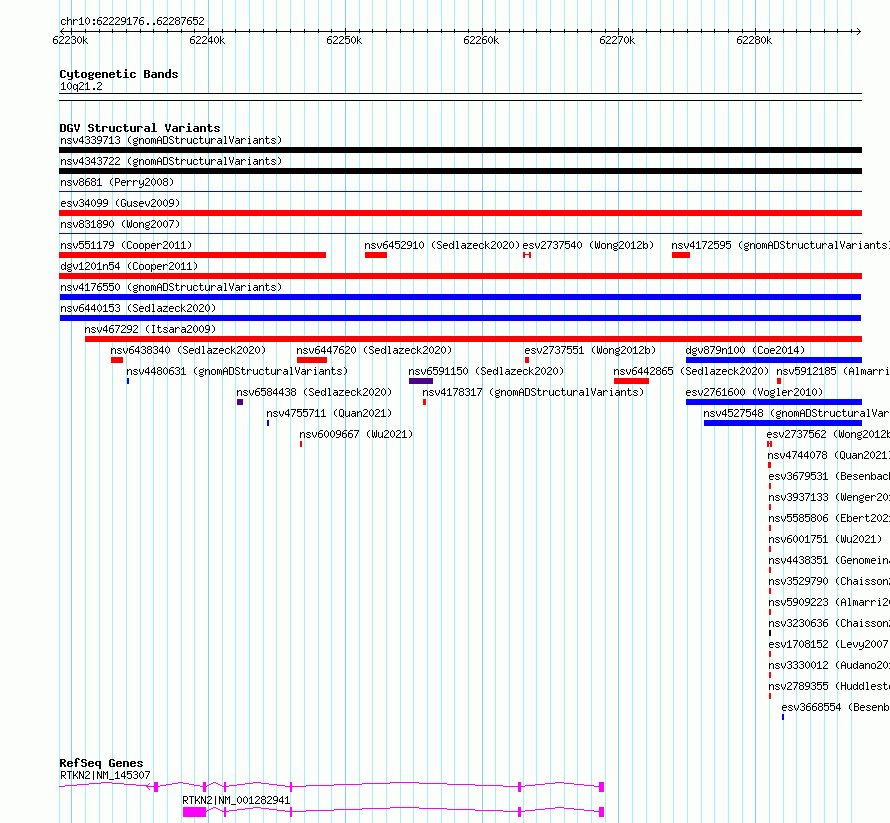Select nsv3529790 (Chaisson) label
Screen dimensions: 890x823
click(829, 581)
